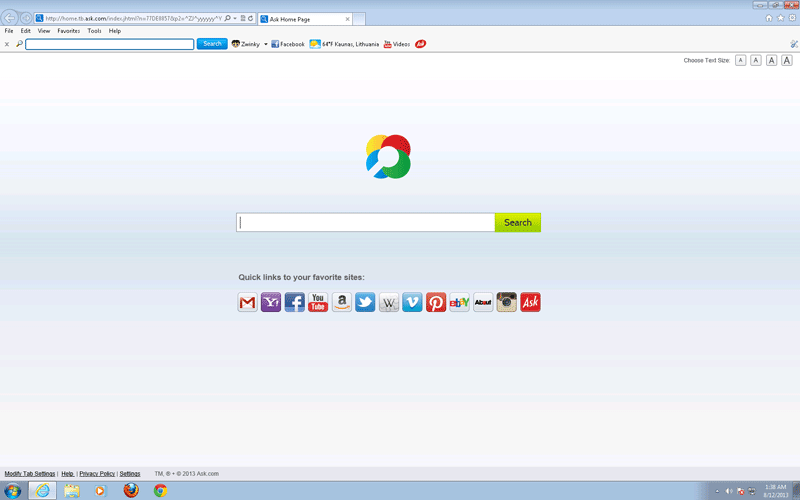Open the address bar search dropdown arrow

[x=234, y=18]
